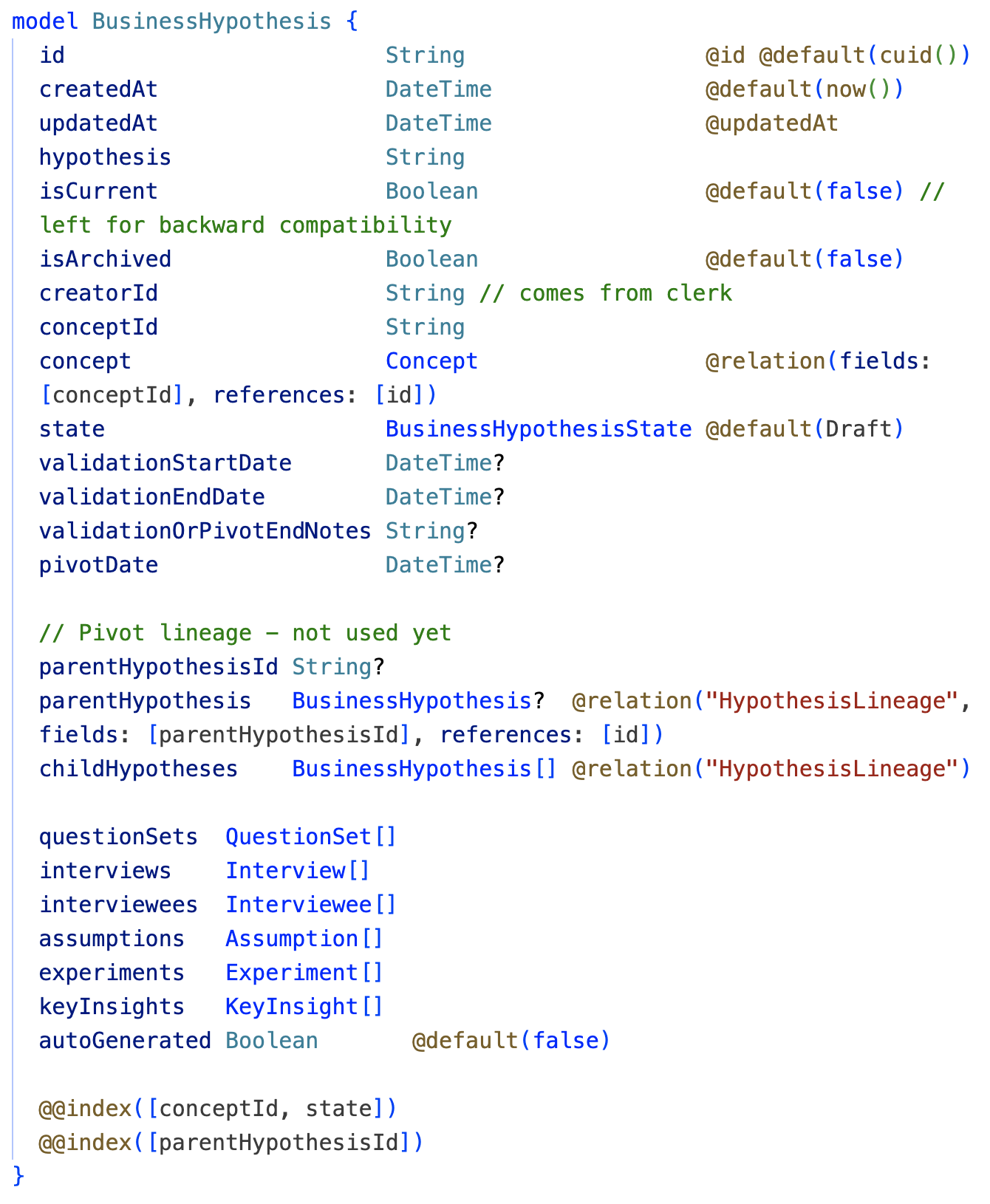Click the Experiment[] type reference
Screen dimensions: 990x1204
coord(304,973)
